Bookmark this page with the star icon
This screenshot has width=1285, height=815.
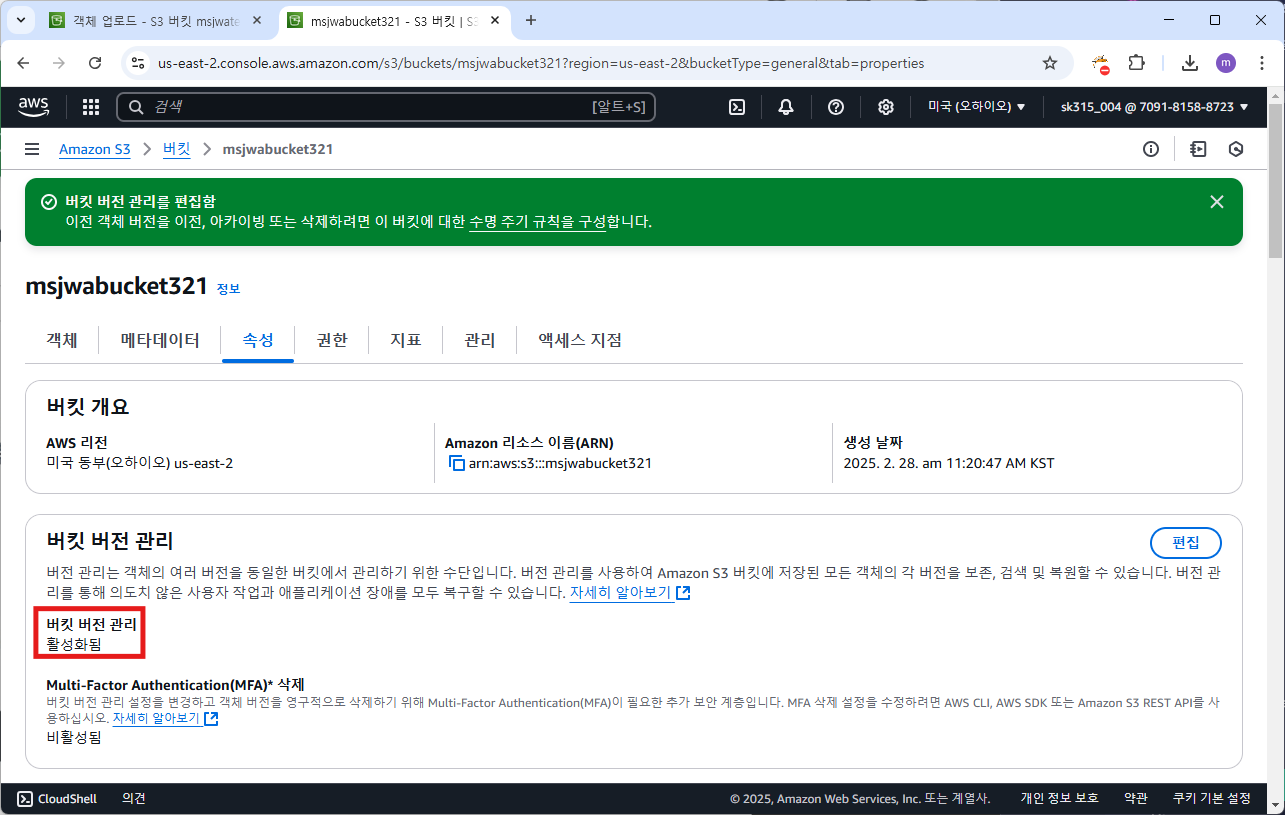[x=1050, y=63]
